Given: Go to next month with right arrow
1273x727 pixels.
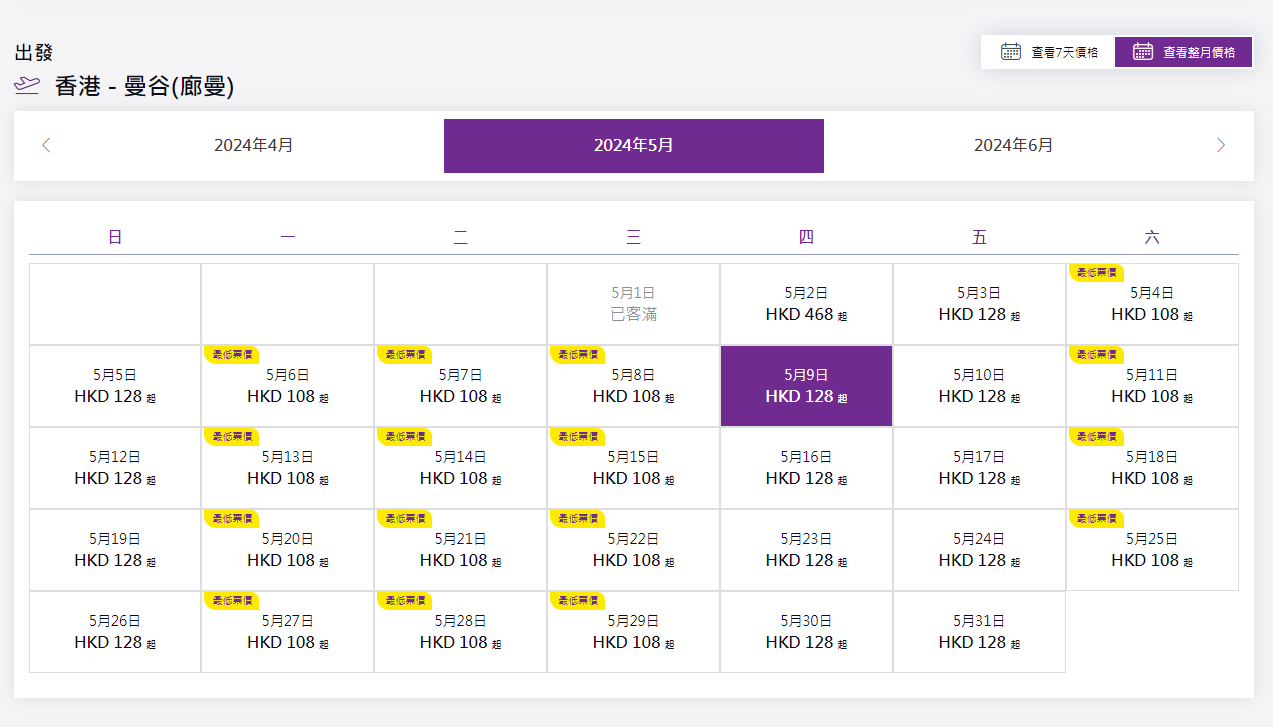Looking at the screenshot, I should pyautogui.click(x=1220, y=145).
